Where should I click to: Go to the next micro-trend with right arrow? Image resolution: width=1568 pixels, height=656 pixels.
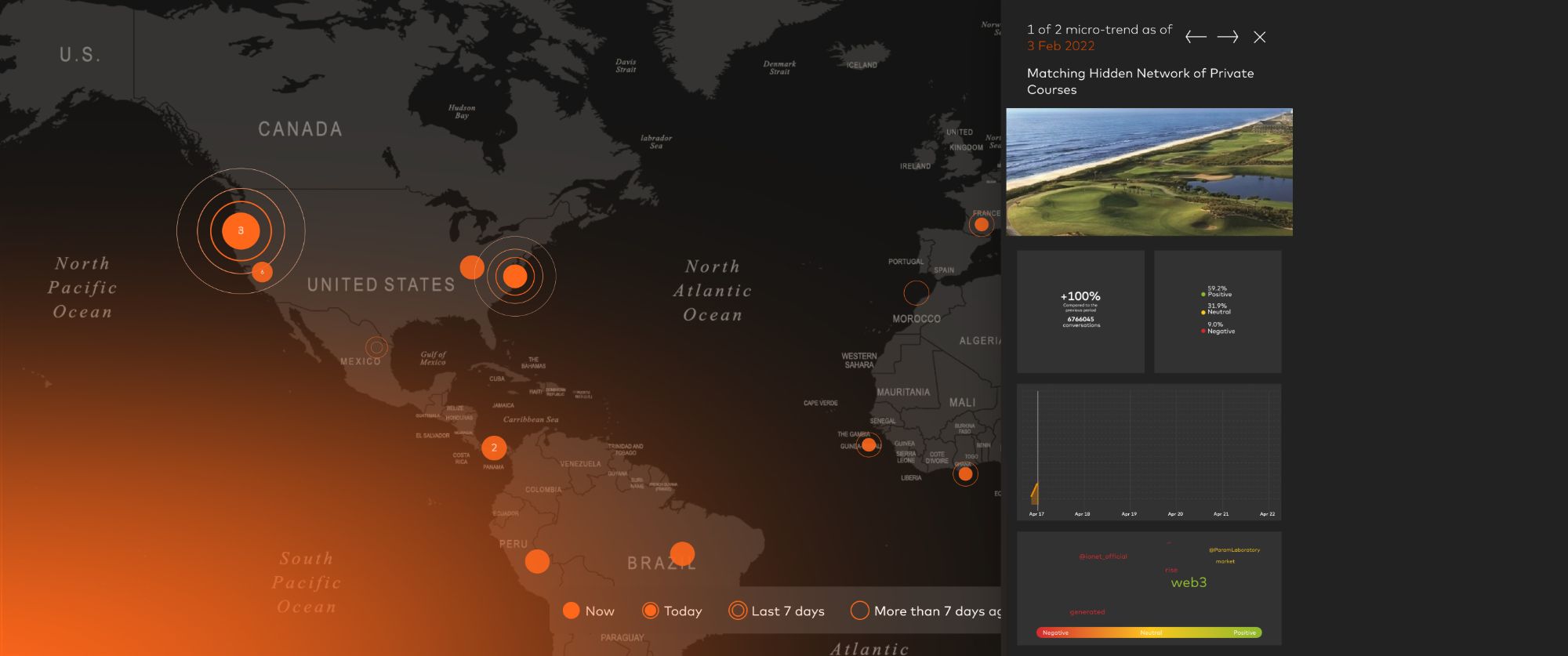1228,37
